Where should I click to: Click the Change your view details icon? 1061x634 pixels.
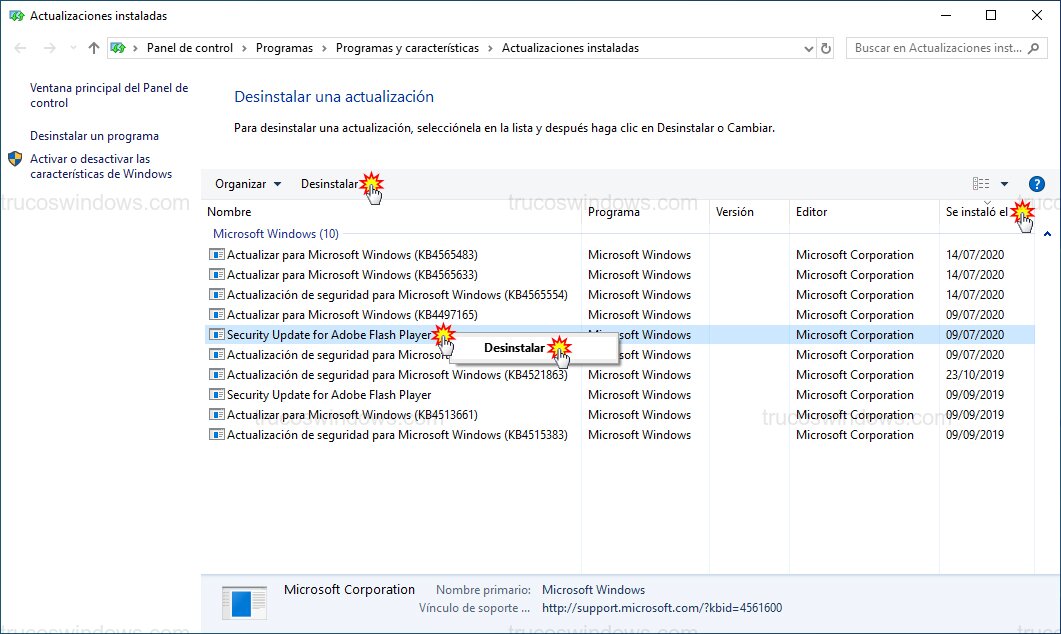click(983, 183)
